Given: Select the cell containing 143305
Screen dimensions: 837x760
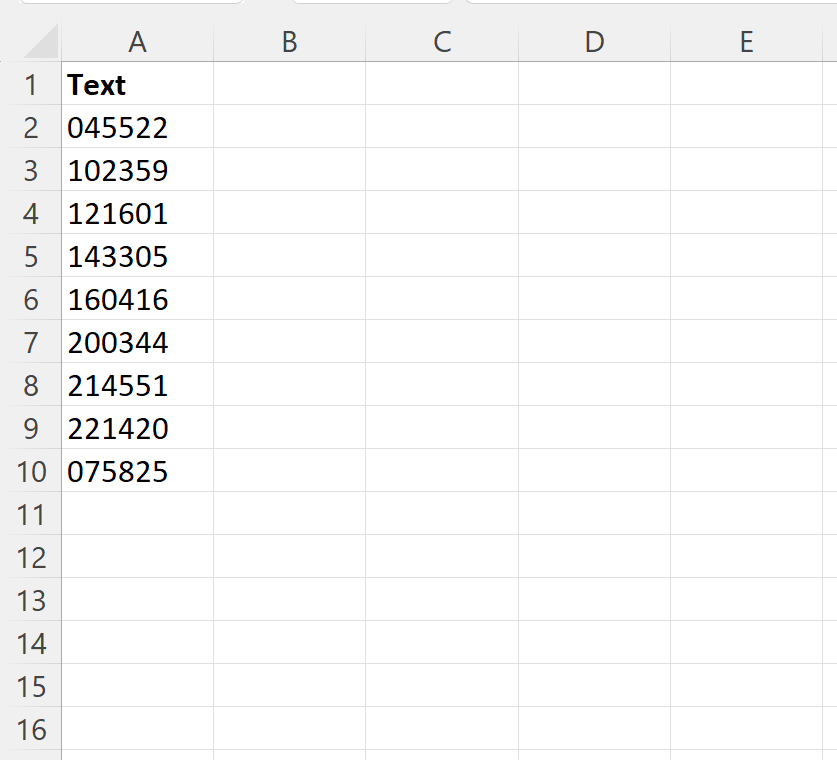Looking at the screenshot, I should [x=137, y=257].
